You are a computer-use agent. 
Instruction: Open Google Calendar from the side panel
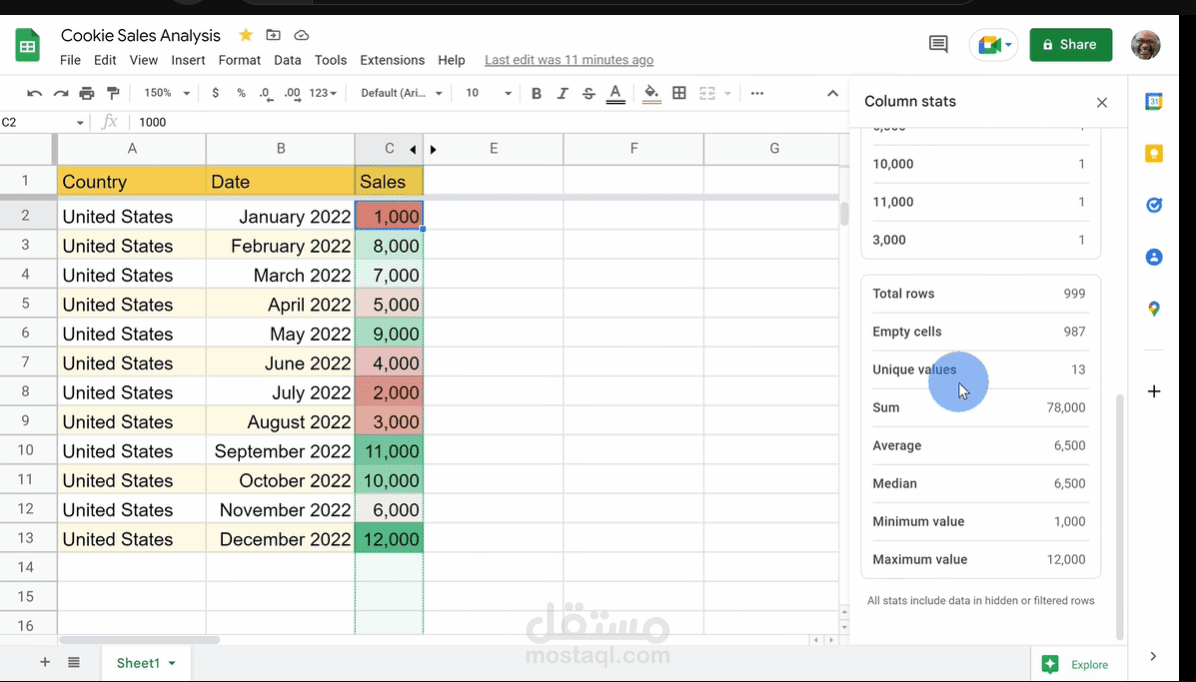point(1153,101)
